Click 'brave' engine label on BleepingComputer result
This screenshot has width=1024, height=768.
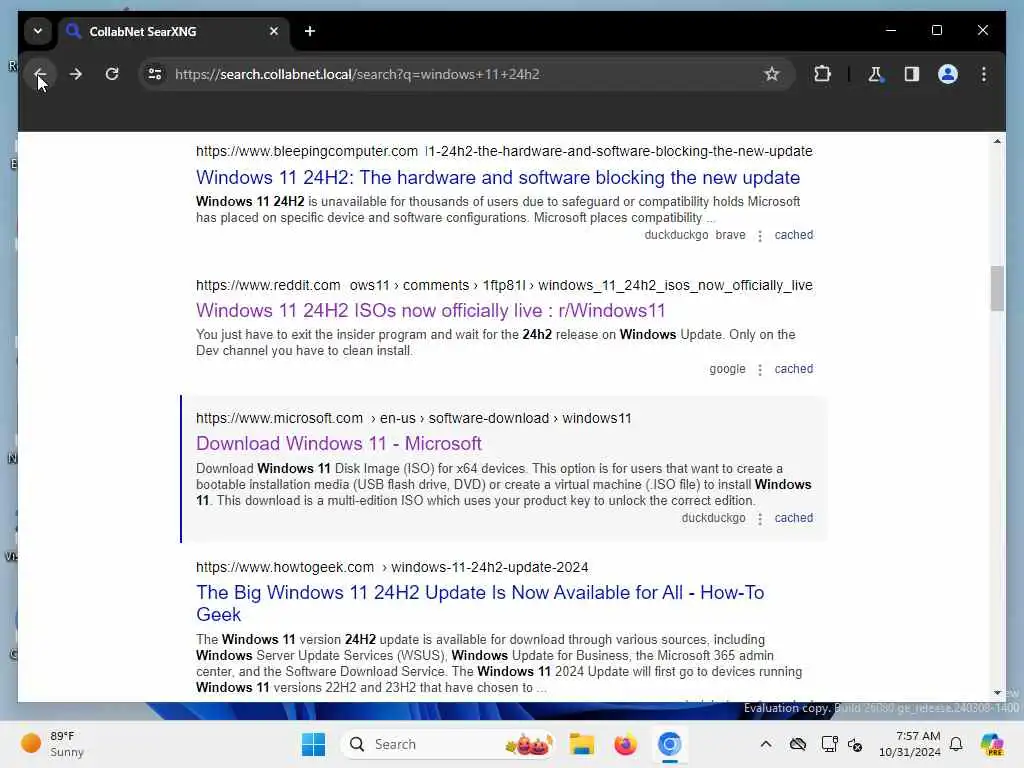(x=730, y=234)
